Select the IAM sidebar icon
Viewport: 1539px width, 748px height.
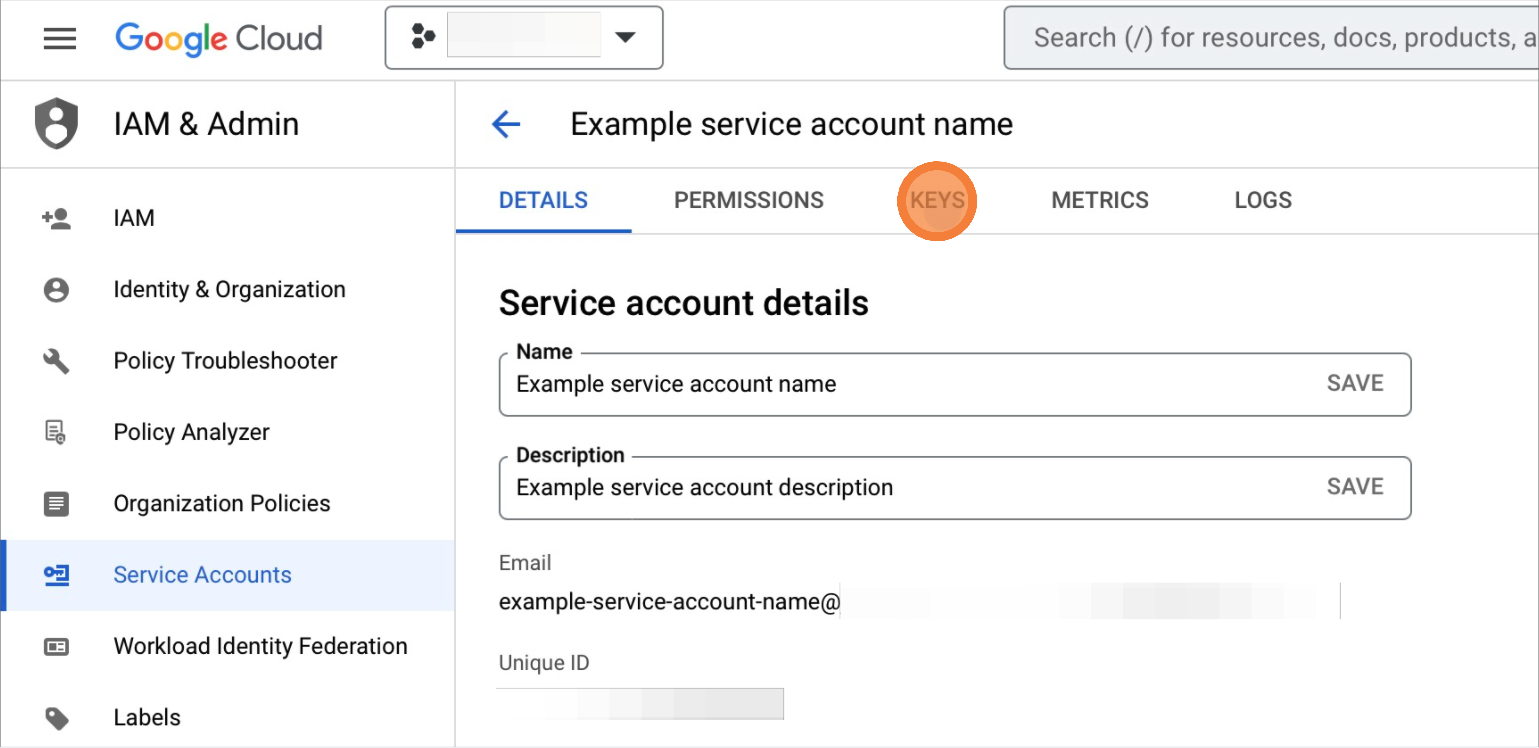pyautogui.click(x=56, y=217)
